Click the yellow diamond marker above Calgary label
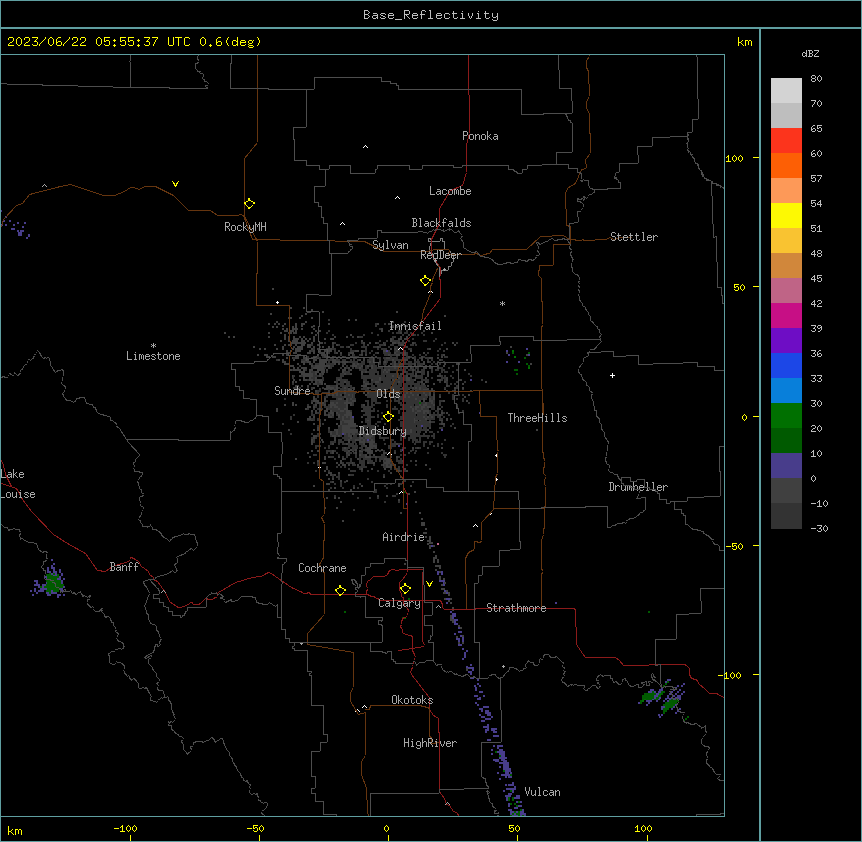Image resolution: width=862 pixels, height=842 pixels. point(405,589)
